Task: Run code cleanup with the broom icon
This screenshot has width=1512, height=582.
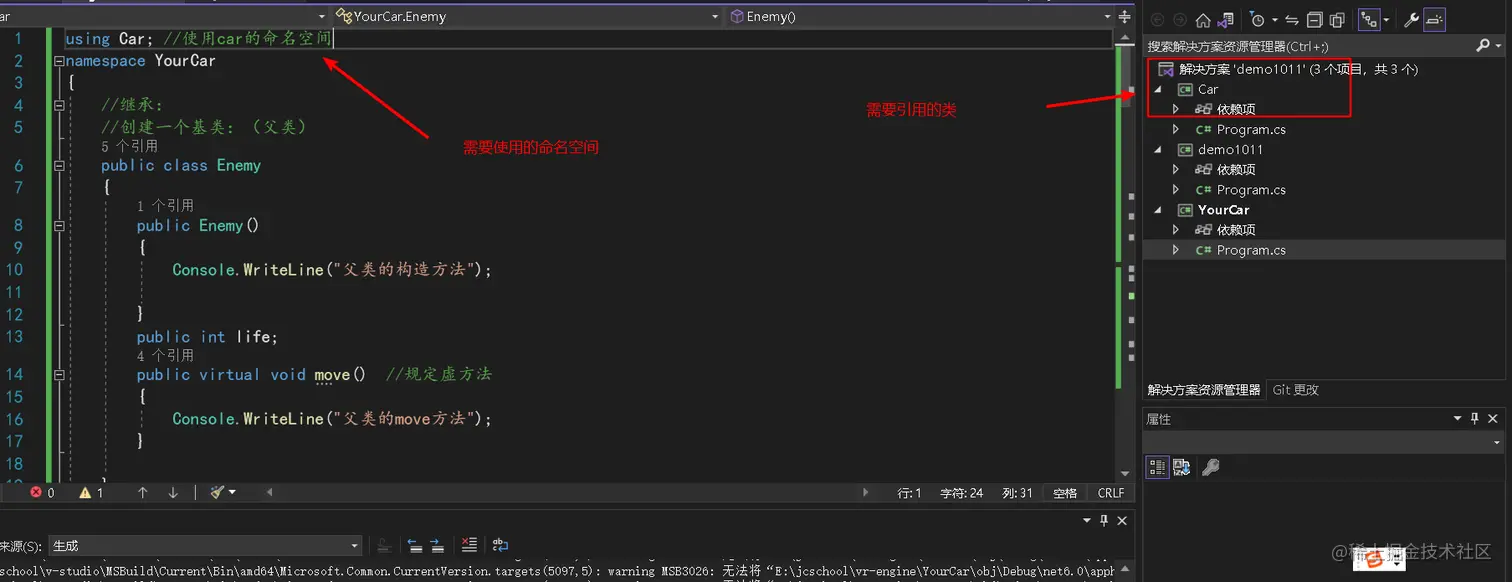Action: (x=217, y=493)
